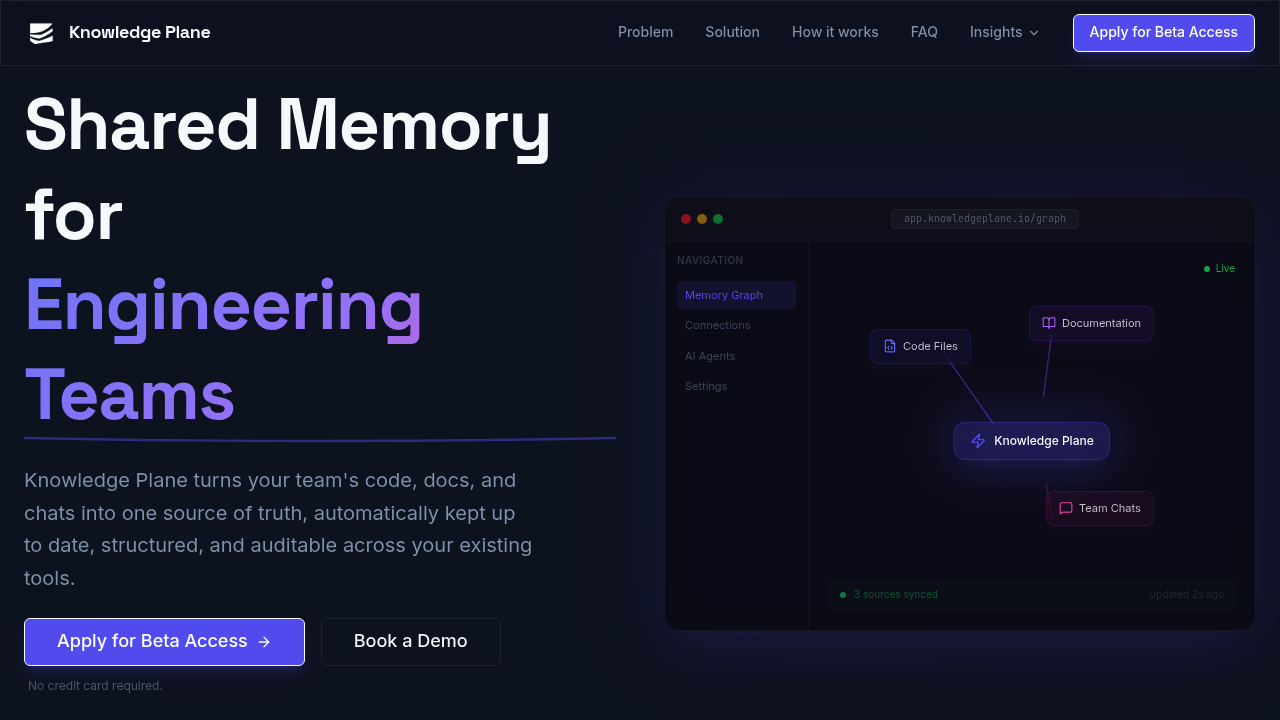
Task: Click the app.knowledgeplane.io/graph address bar
Action: 984,218
